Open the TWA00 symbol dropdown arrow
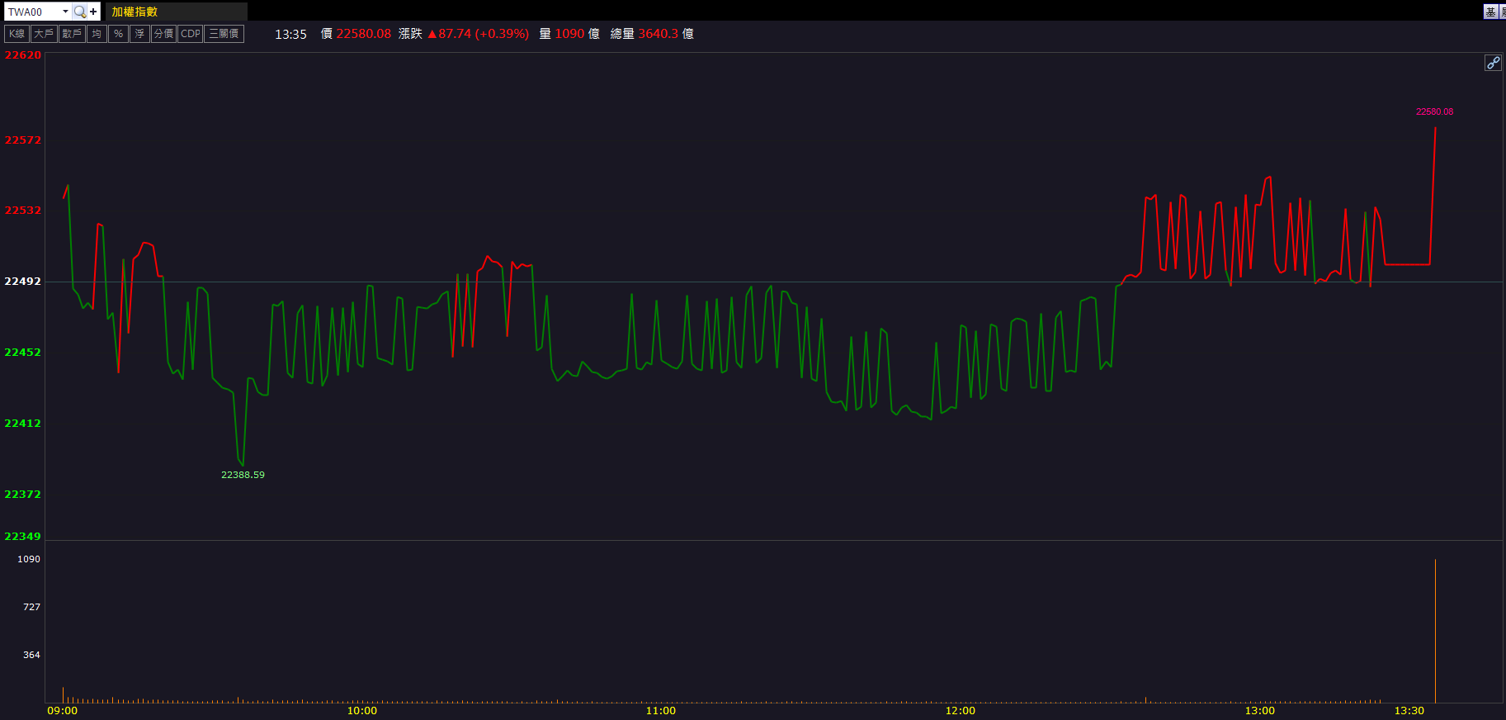Viewport: 1506px width, 720px height. click(65, 12)
